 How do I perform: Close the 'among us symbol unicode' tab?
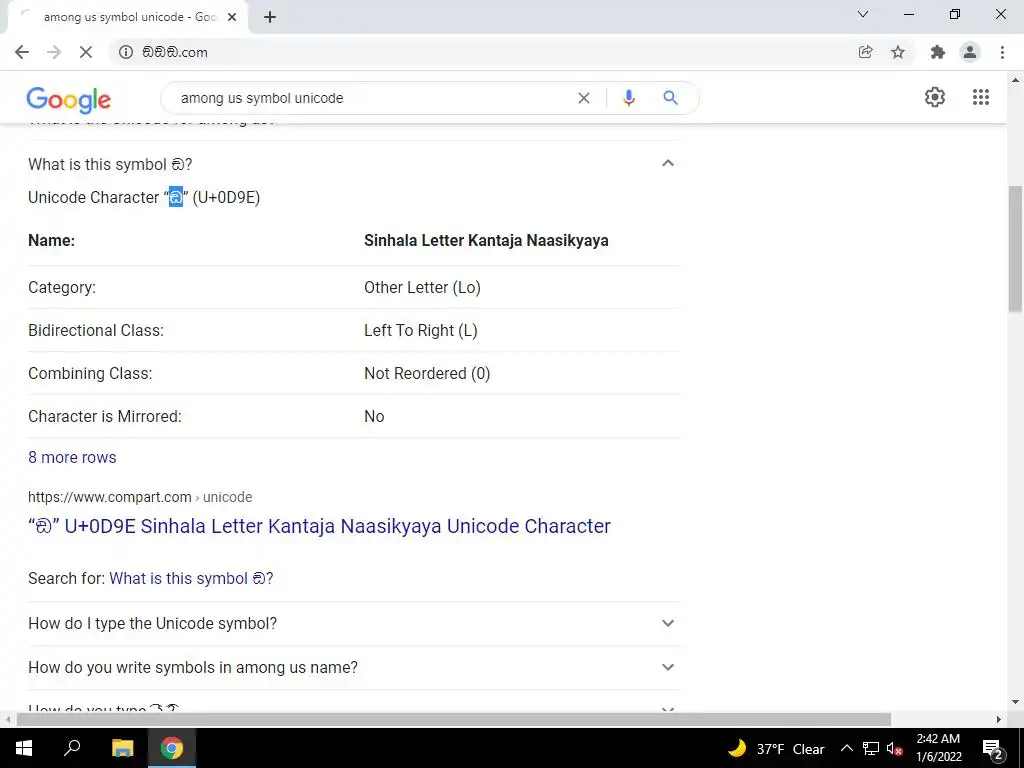232,17
